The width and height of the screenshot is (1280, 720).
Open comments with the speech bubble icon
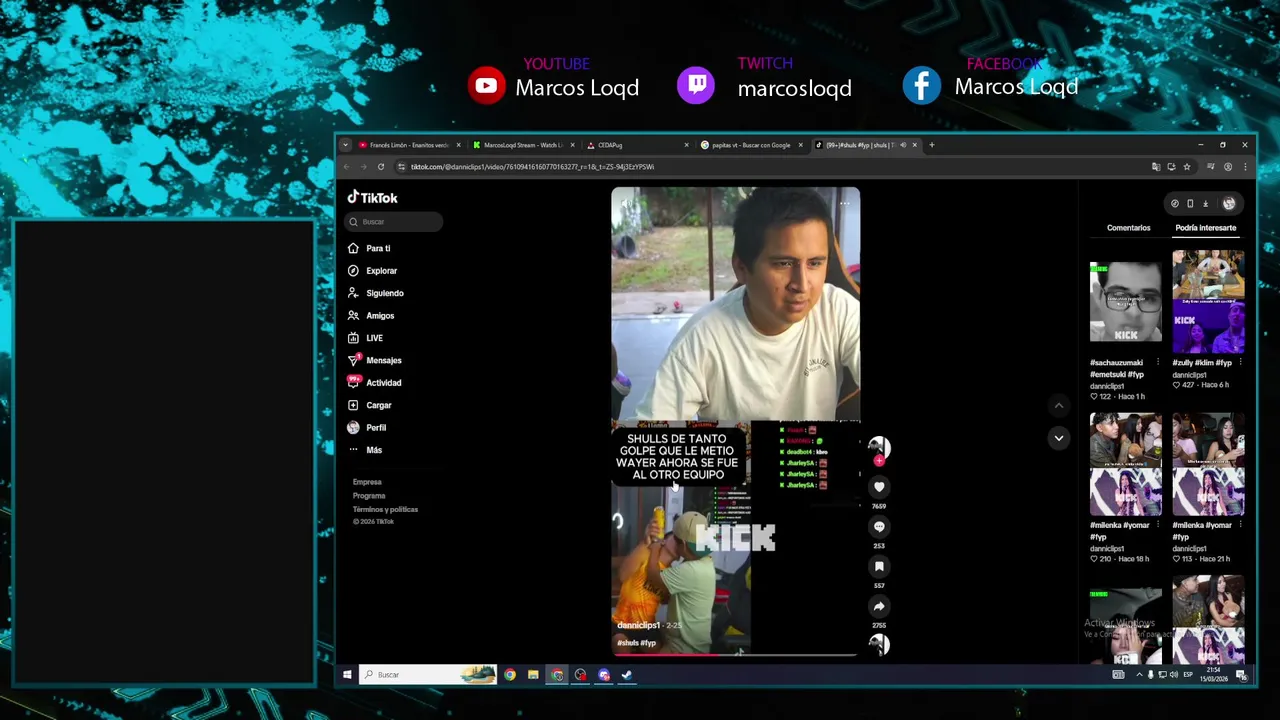[879, 527]
